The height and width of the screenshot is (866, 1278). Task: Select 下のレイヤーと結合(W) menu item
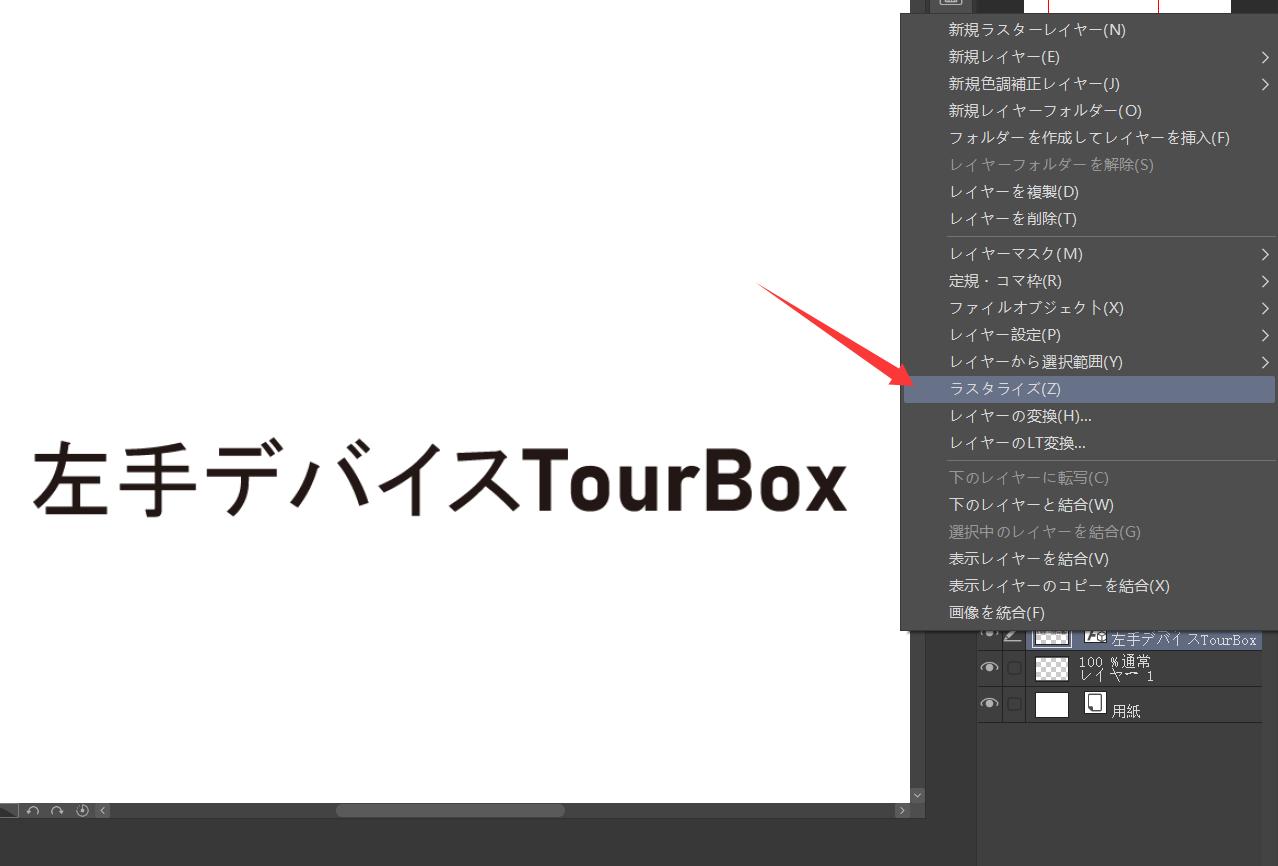point(1030,505)
